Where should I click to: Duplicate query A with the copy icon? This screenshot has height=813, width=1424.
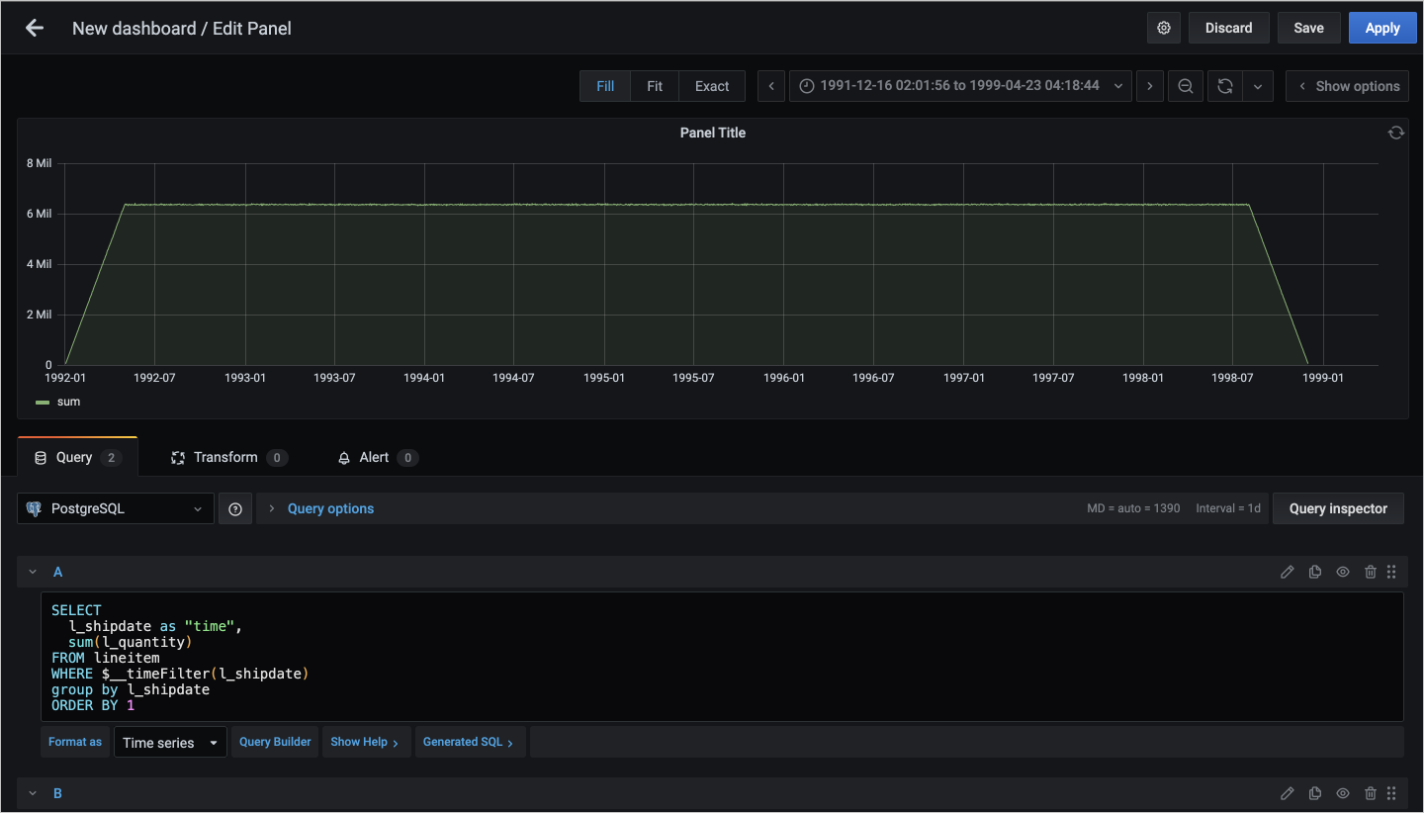click(x=1315, y=572)
